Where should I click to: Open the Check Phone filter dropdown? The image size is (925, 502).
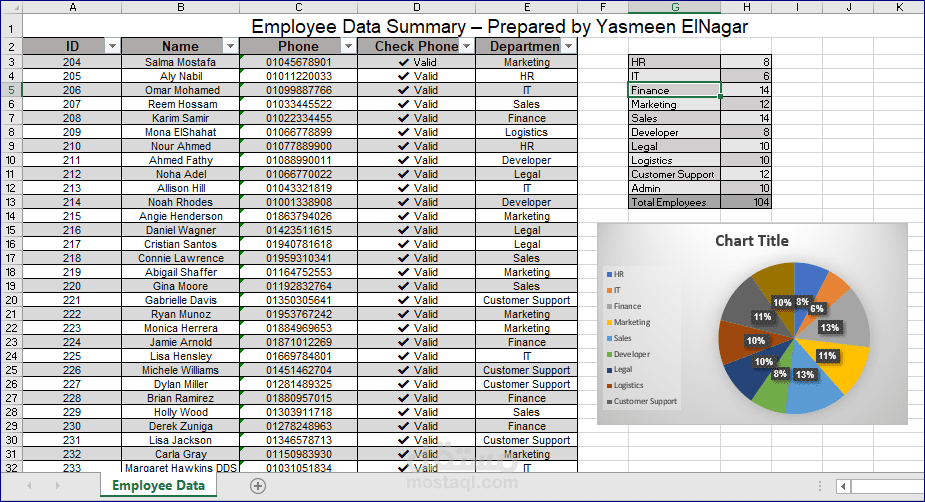point(467,46)
